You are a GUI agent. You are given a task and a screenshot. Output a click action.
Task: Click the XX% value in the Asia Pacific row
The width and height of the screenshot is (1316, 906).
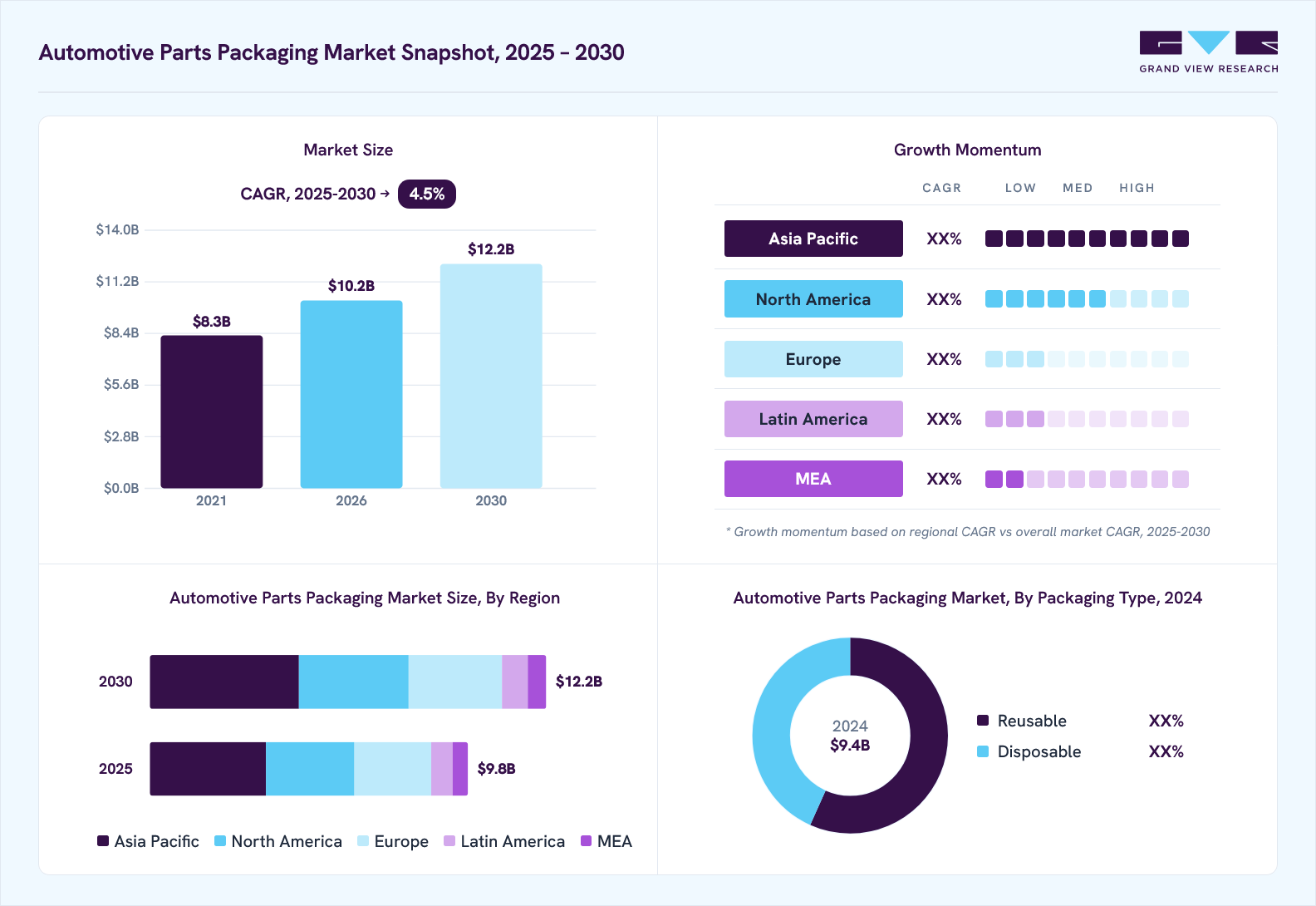[x=945, y=239]
